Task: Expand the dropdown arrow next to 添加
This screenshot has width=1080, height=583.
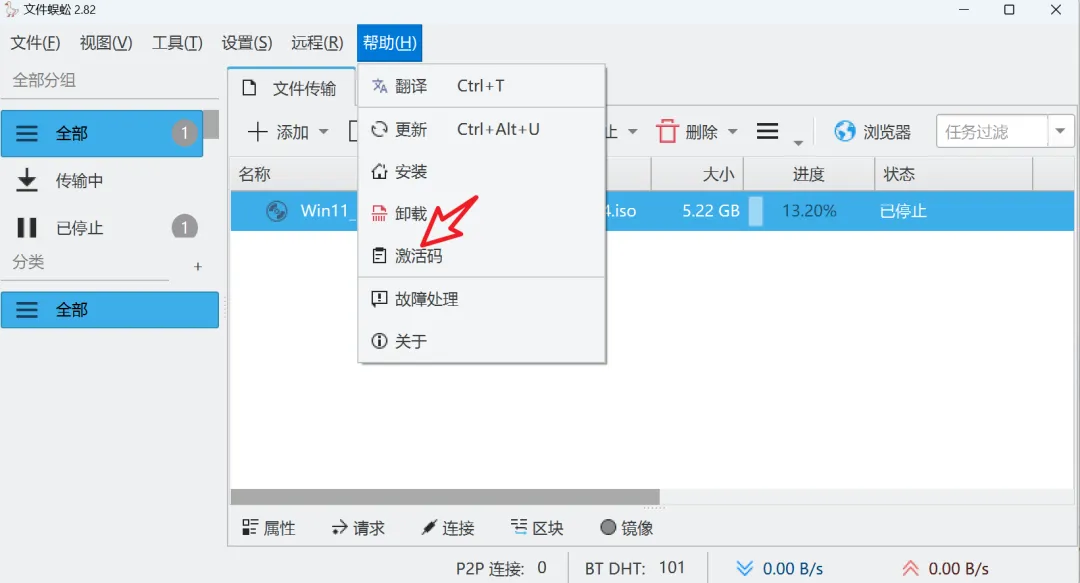Action: tap(322, 131)
